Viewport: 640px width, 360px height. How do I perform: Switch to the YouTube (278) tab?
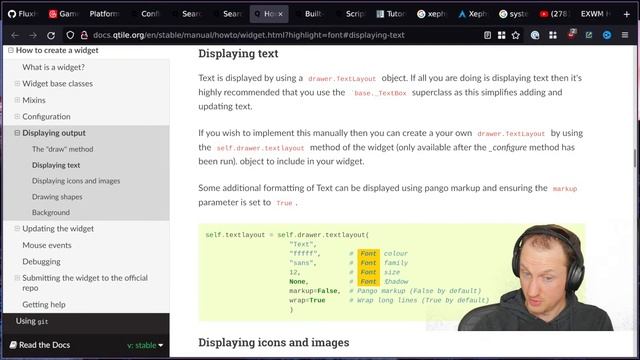pos(553,14)
